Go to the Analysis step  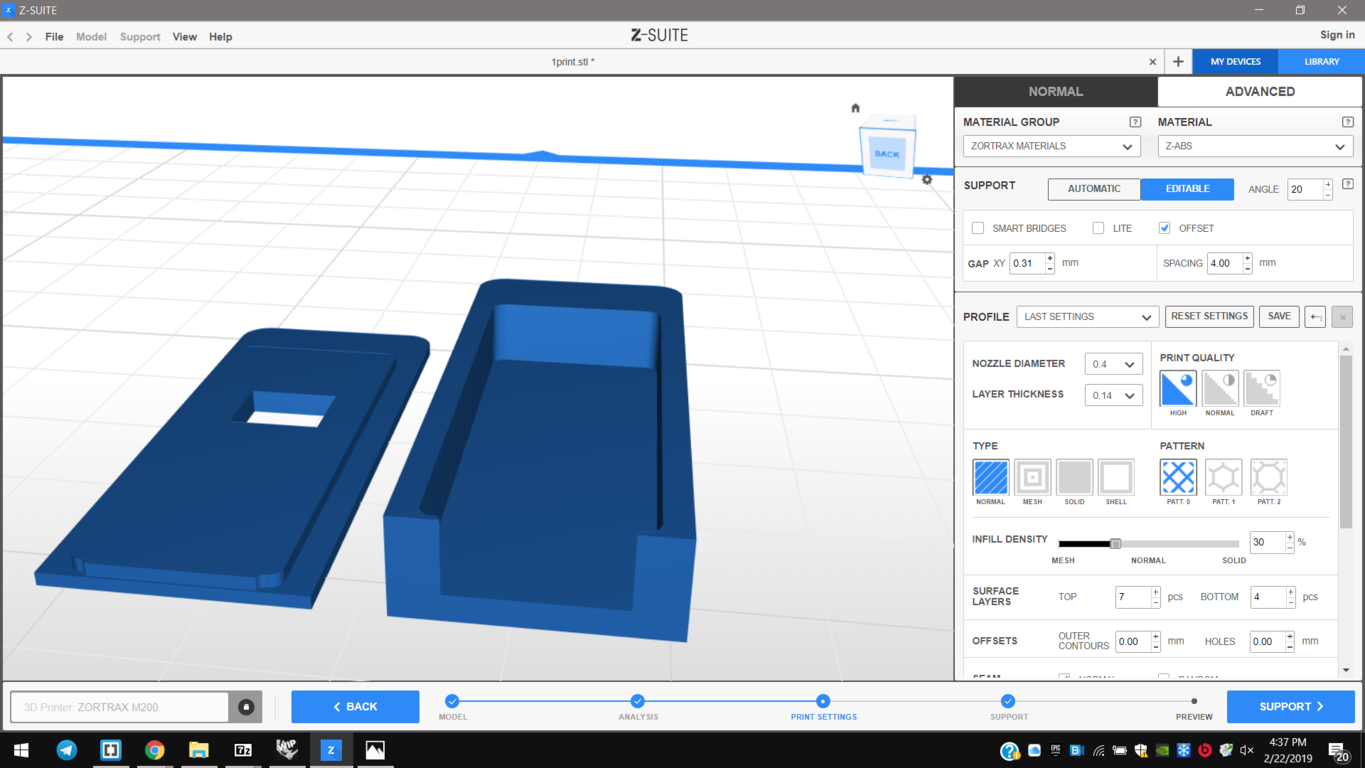[637, 701]
